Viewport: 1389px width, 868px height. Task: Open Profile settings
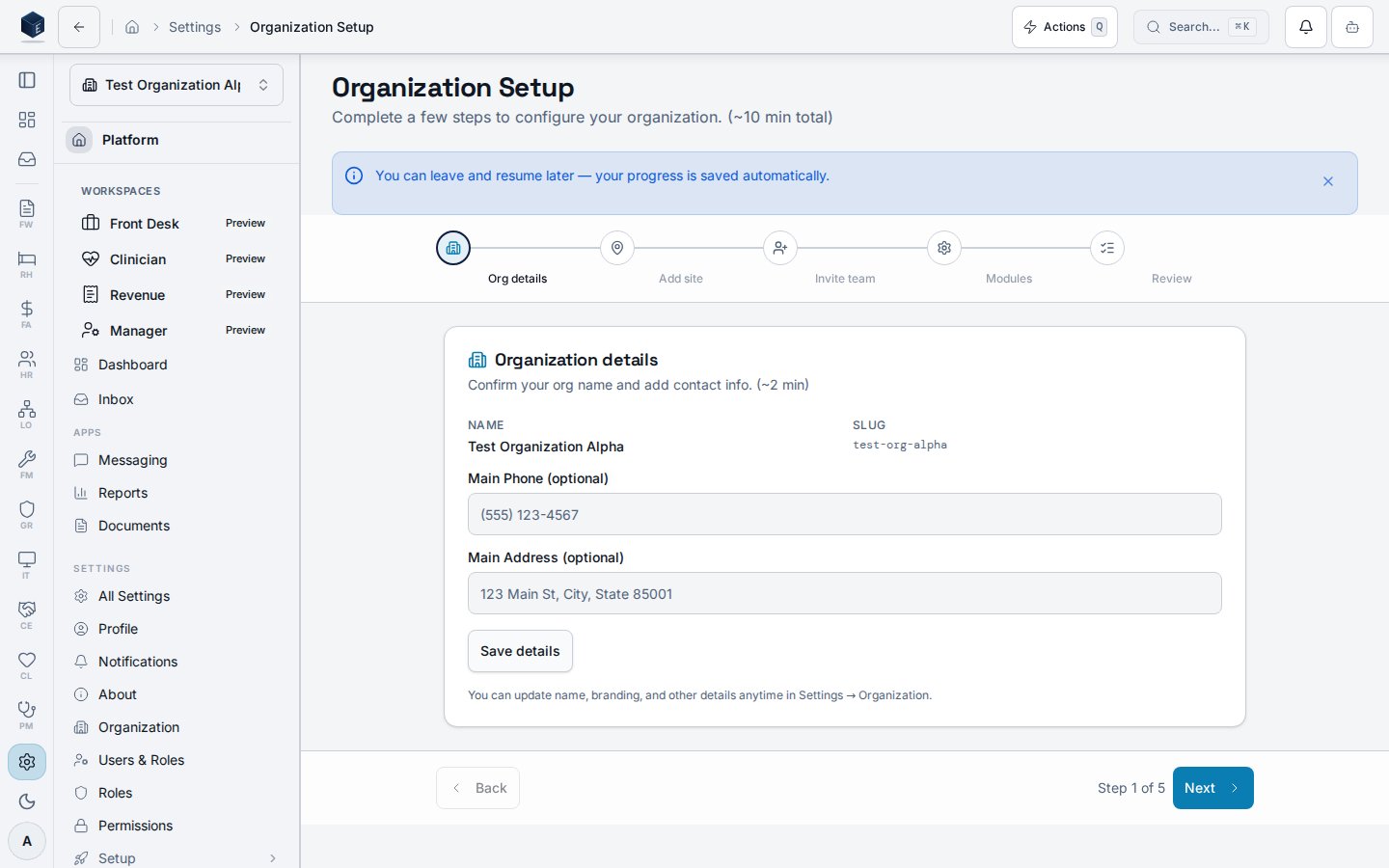177,629
